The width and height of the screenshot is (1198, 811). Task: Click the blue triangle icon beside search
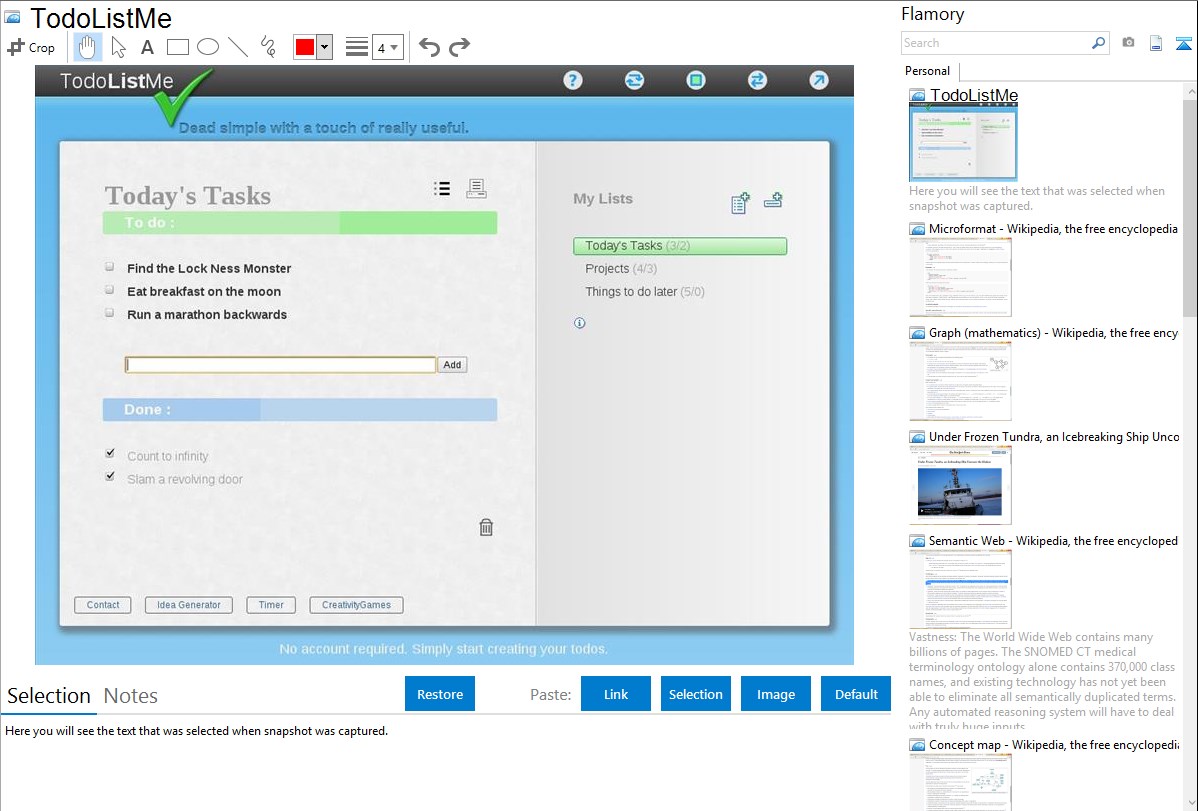(x=1184, y=43)
